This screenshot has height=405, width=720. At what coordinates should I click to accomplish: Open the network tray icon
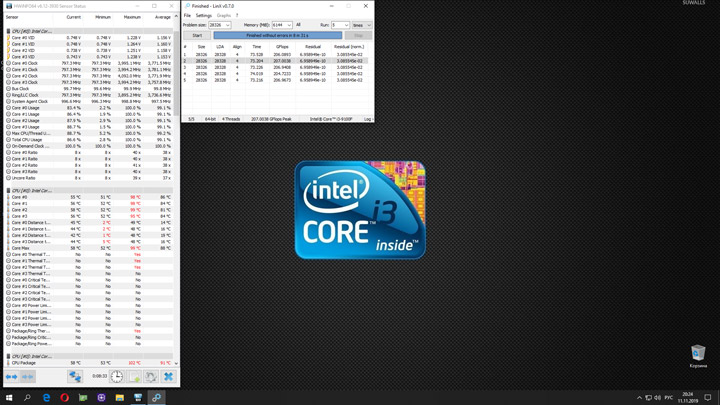click(648, 398)
